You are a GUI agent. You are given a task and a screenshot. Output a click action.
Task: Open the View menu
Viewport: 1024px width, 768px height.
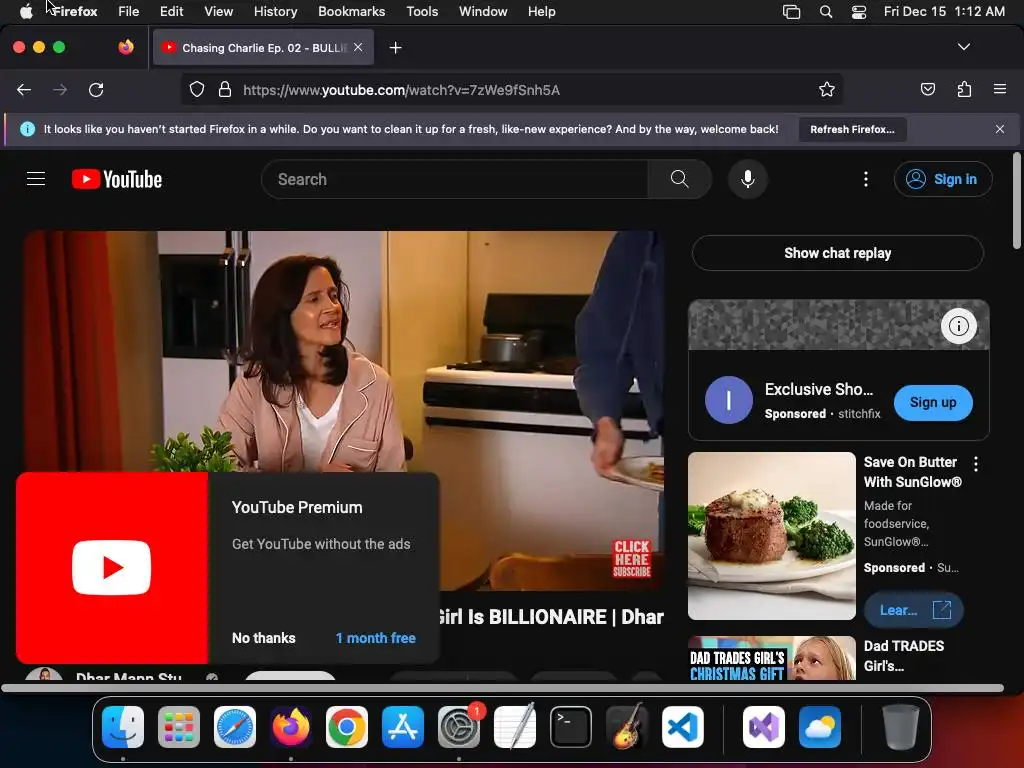coord(218,11)
